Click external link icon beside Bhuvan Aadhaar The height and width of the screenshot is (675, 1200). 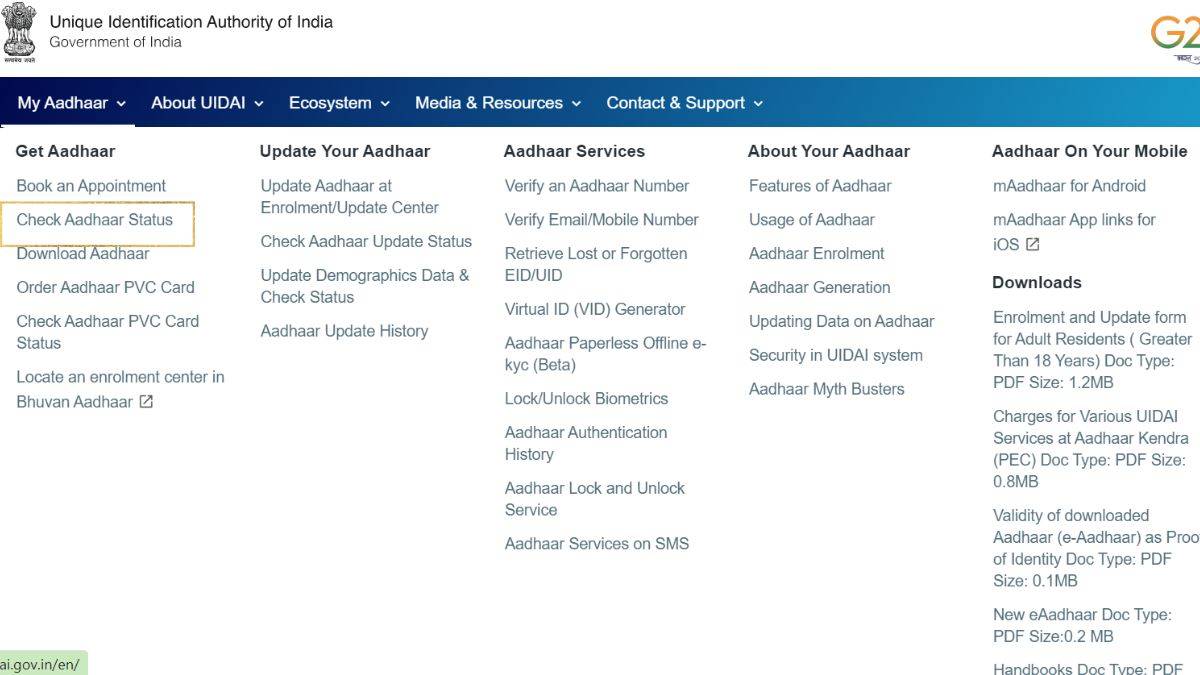click(146, 402)
